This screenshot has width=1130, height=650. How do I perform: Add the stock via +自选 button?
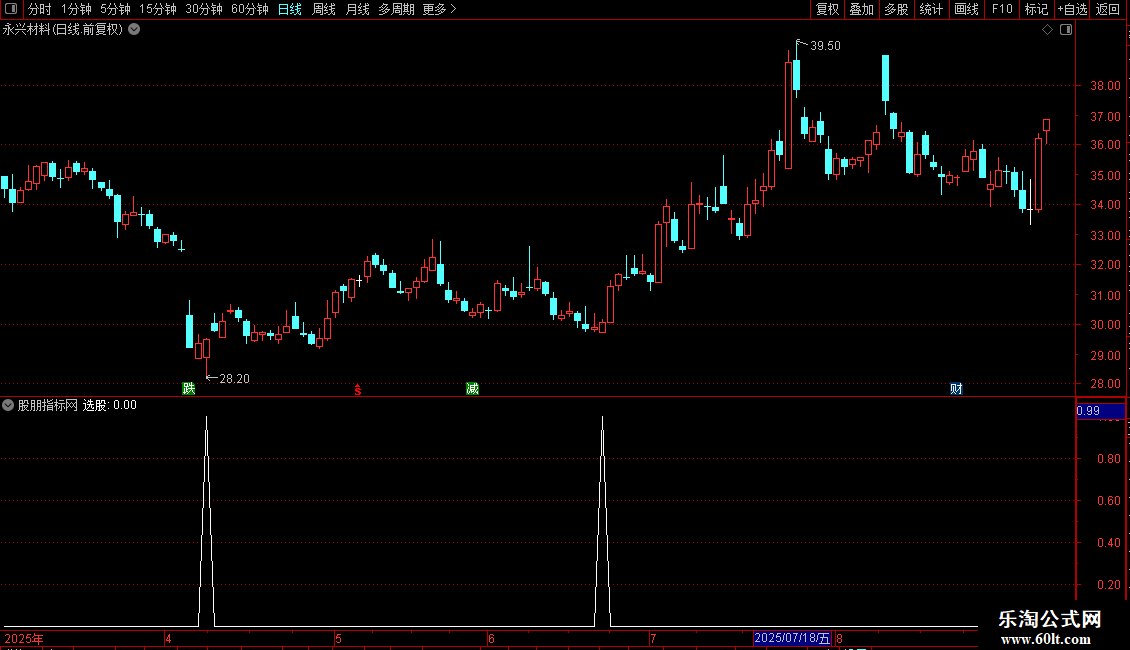[1072, 9]
